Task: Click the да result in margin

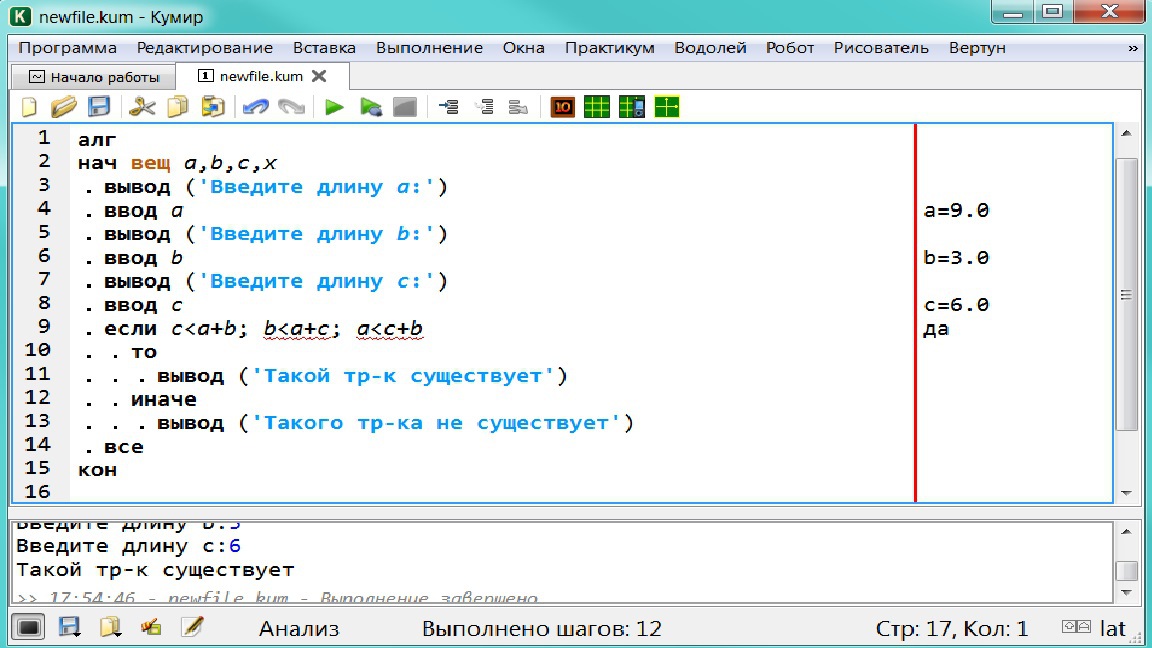Action: tap(936, 329)
